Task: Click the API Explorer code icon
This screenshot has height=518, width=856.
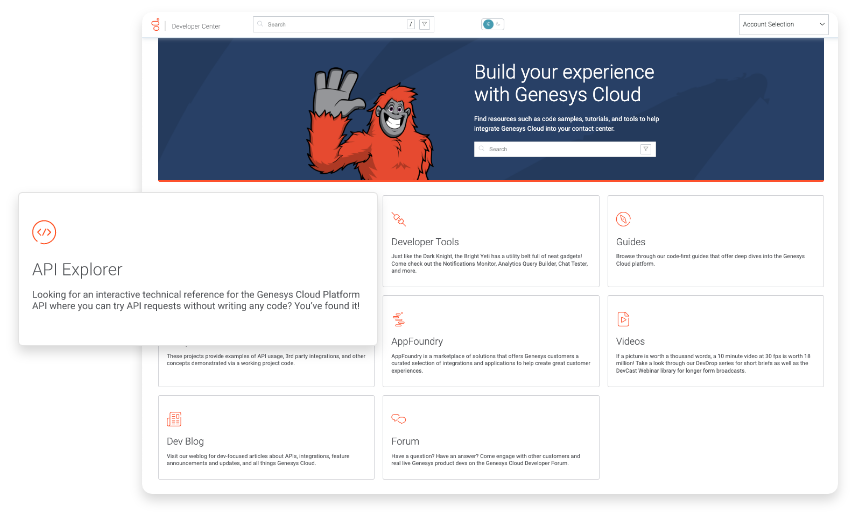Action: tap(44, 232)
